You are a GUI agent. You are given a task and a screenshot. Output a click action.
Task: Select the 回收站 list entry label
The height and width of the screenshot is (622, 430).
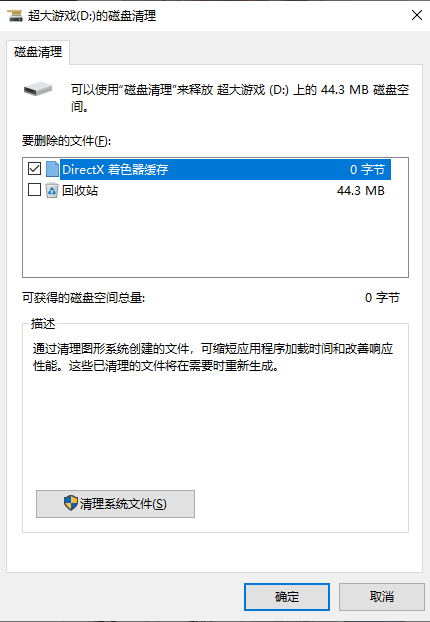pos(80,191)
